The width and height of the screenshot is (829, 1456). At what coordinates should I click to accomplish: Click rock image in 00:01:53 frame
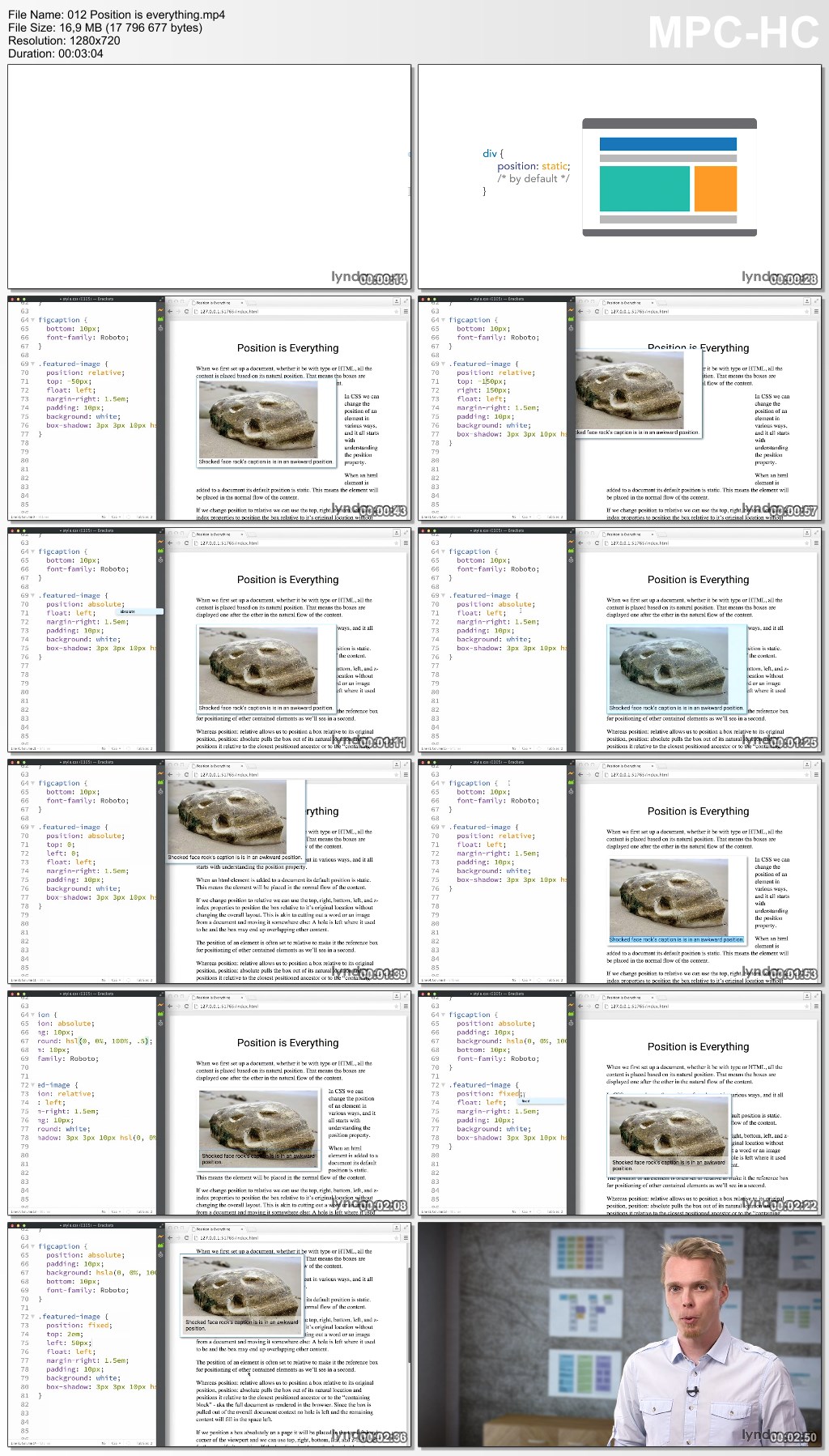tap(669, 897)
